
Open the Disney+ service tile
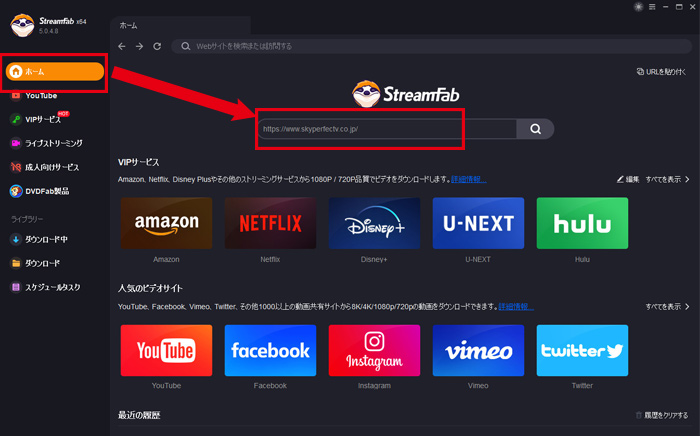click(375, 223)
